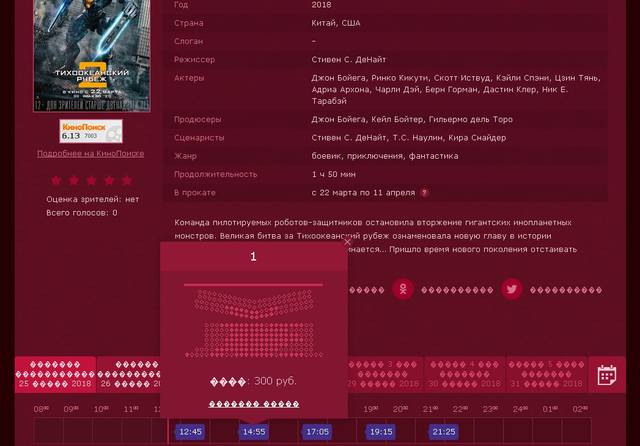Switch to the 26 date tab
The width and height of the screenshot is (640, 446).
129,374
